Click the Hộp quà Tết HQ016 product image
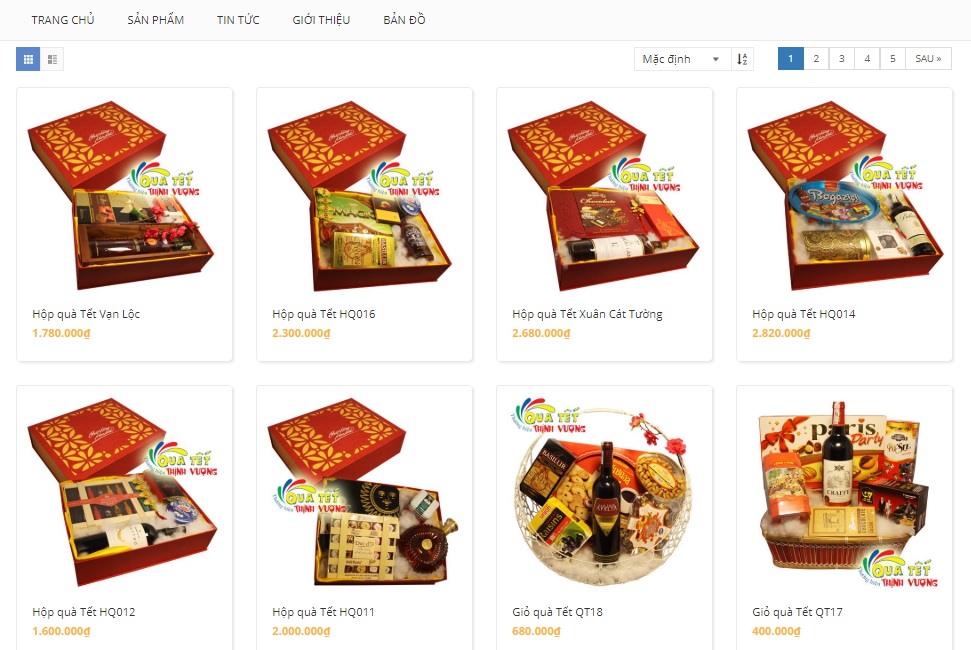The width and height of the screenshot is (971, 650). coord(364,196)
